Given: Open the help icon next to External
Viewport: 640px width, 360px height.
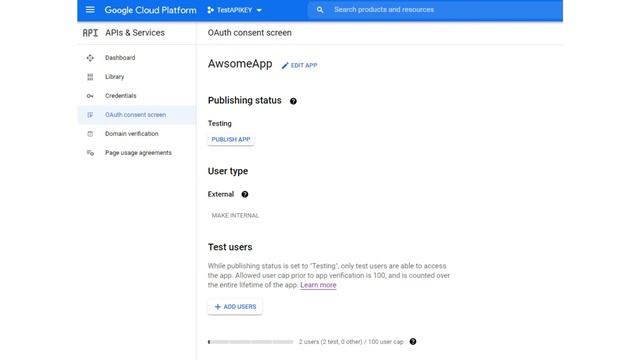Looking at the screenshot, I should coord(244,194).
